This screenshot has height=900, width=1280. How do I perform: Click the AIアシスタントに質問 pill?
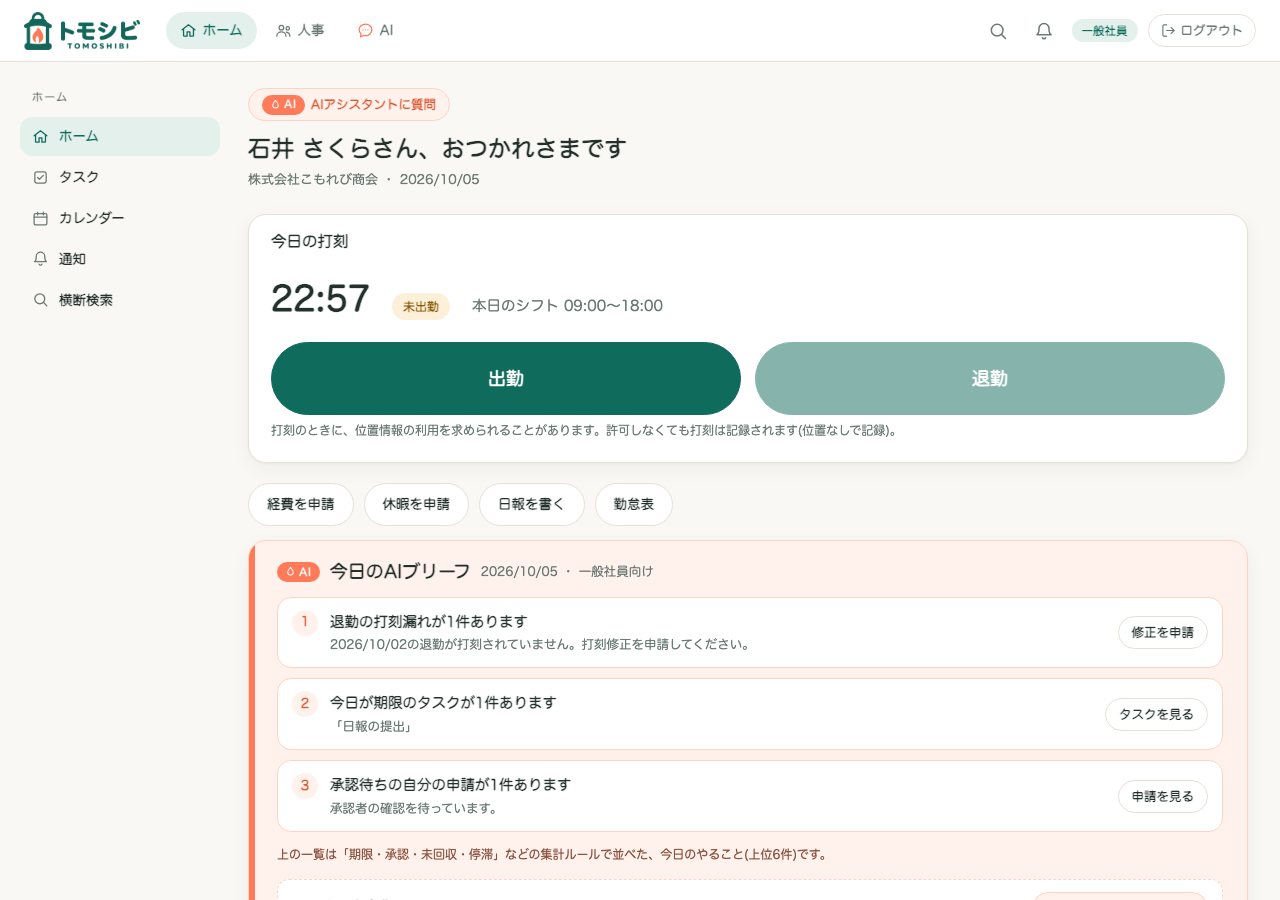(x=349, y=104)
